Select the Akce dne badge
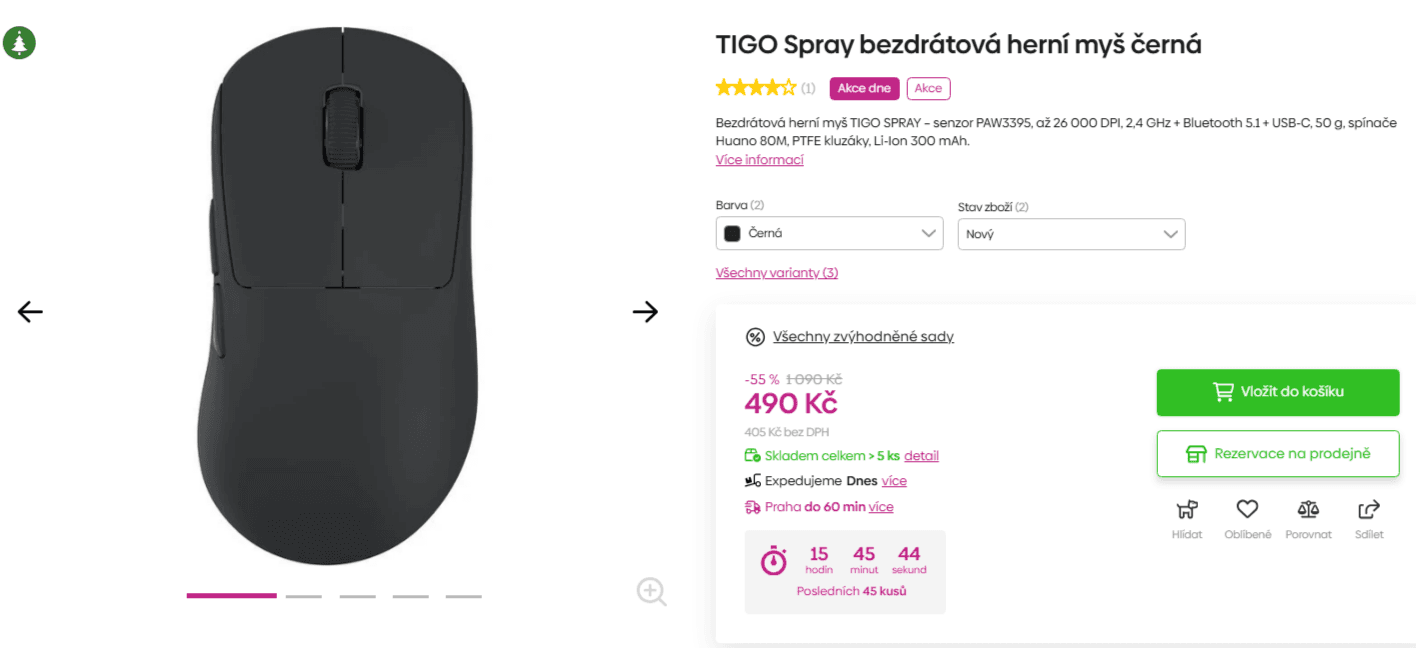This screenshot has height=648, width=1416. 863,88
